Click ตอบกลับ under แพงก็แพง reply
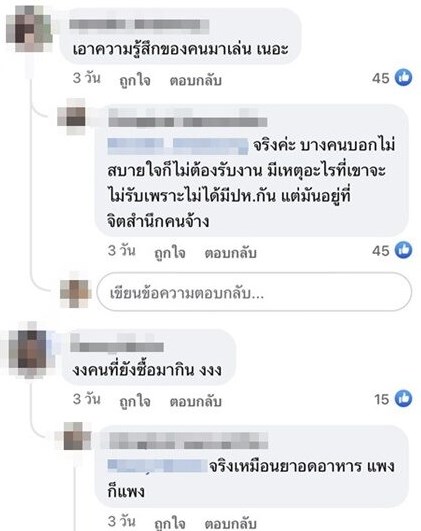Image resolution: width=421 pixels, height=531 pixels. [231, 524]
